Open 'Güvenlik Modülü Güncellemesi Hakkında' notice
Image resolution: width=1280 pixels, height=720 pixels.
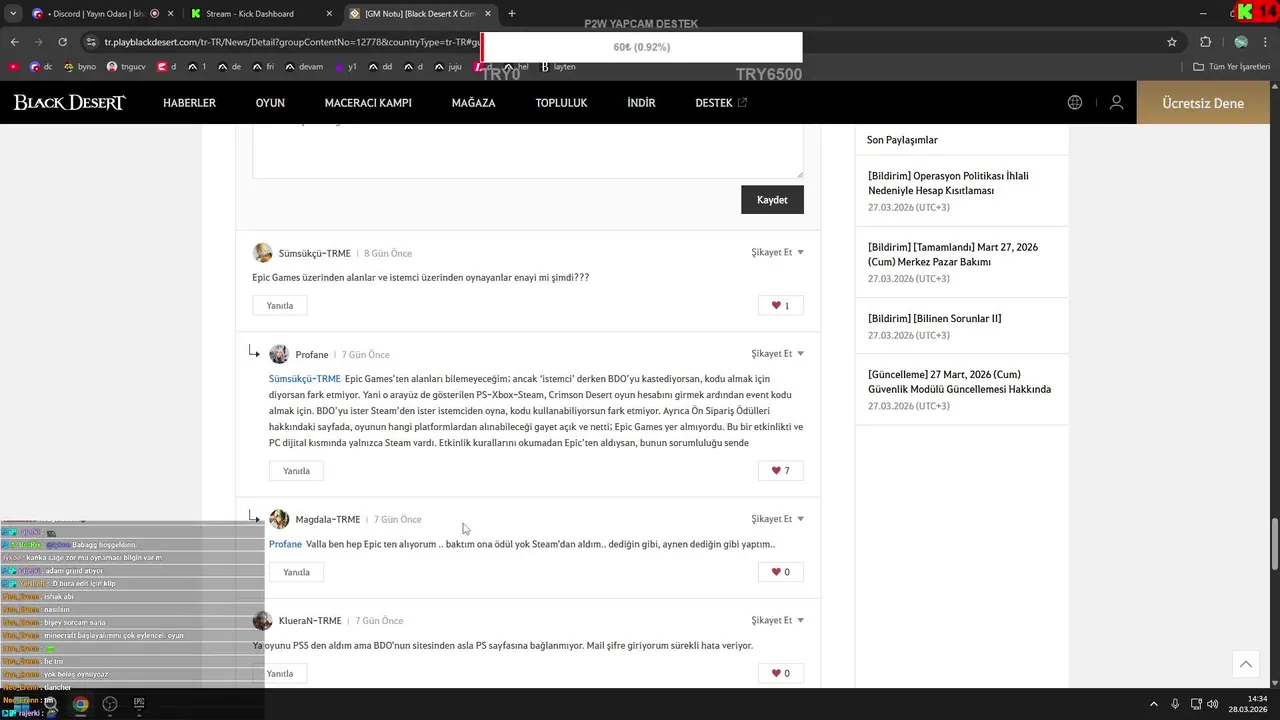(x=959, y=382)
